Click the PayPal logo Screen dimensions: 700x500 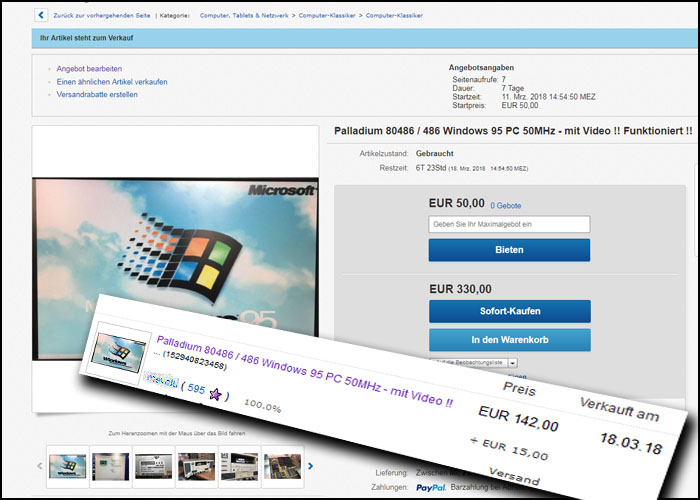431,488
